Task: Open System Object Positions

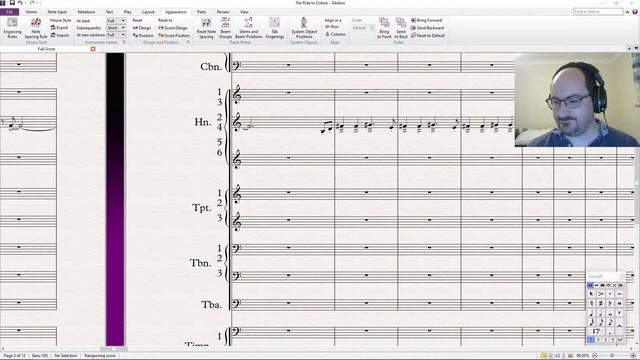Action: pos(304,28)
